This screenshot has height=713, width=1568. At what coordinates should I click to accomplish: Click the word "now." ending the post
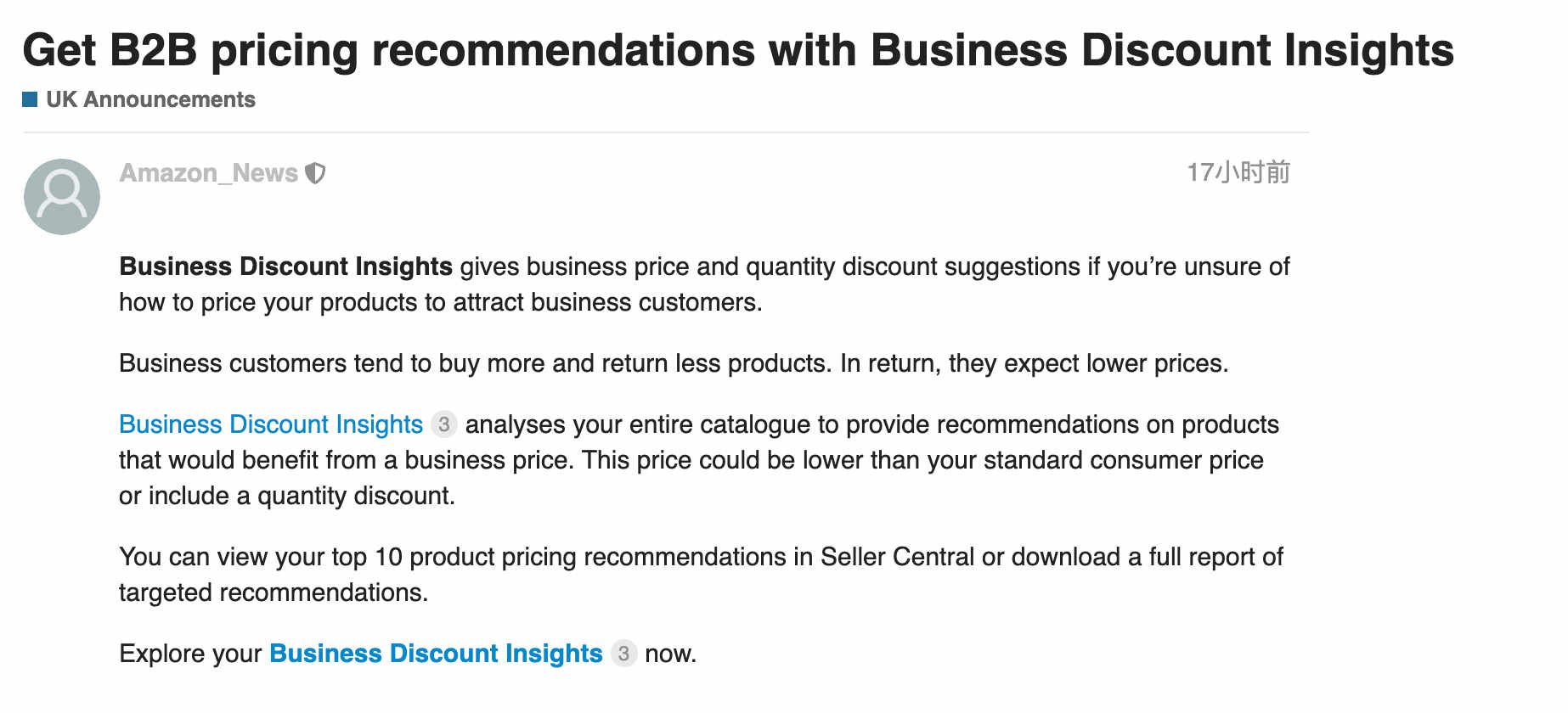point(670,654)
